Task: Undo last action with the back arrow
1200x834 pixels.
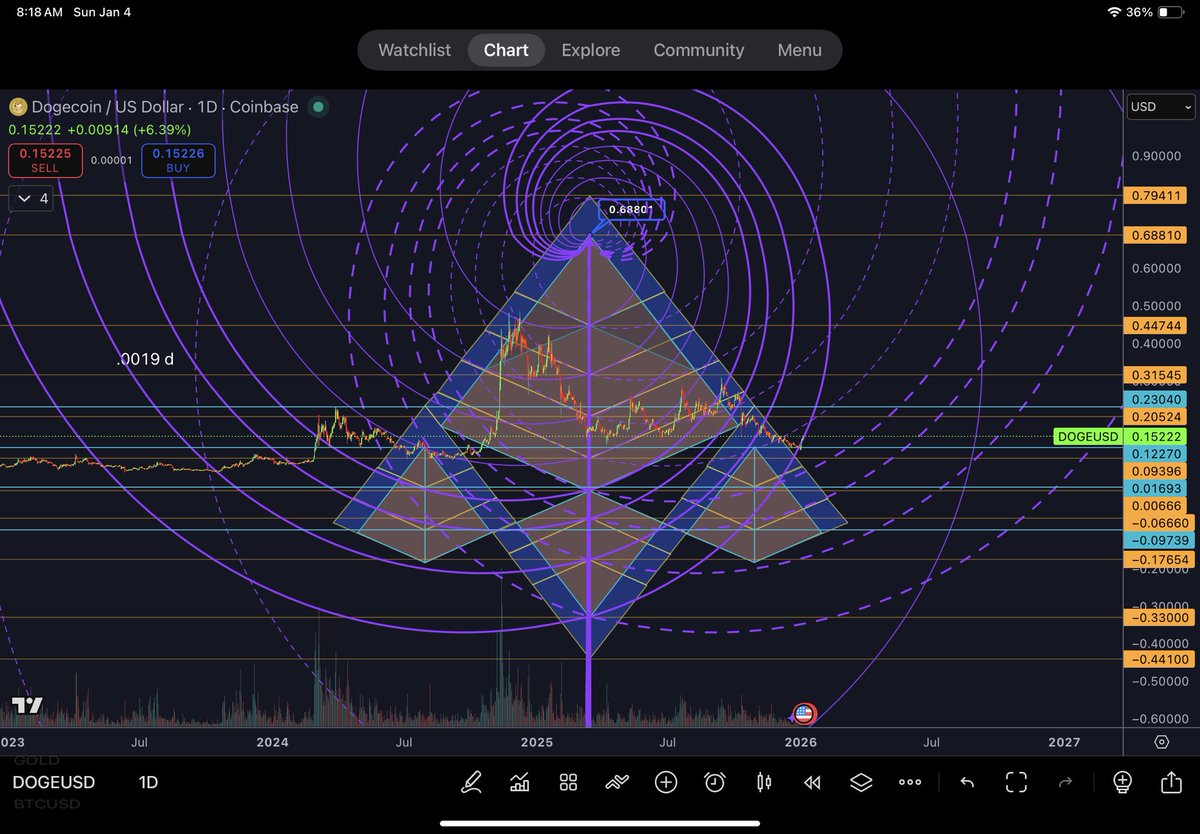Action: pos(967,782)
